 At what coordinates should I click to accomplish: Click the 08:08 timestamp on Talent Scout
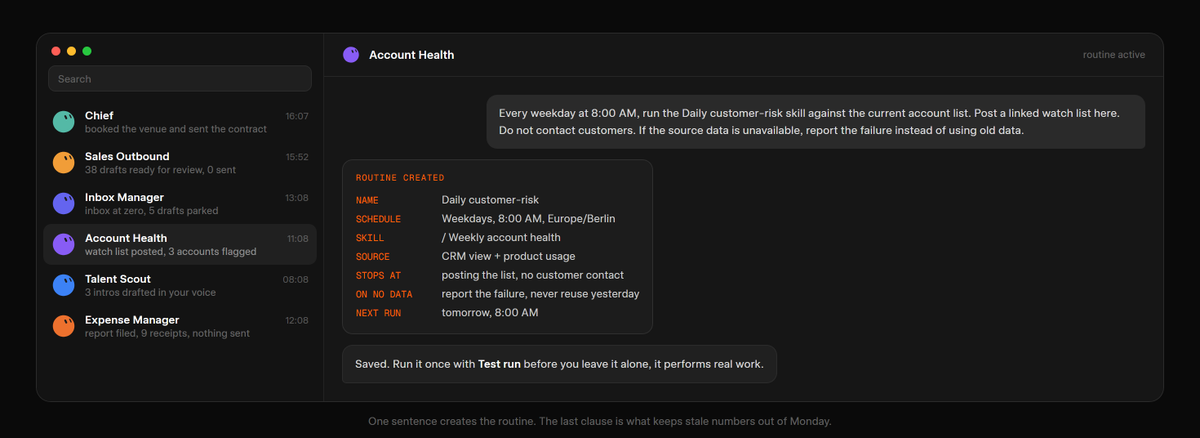click(296, 280)
